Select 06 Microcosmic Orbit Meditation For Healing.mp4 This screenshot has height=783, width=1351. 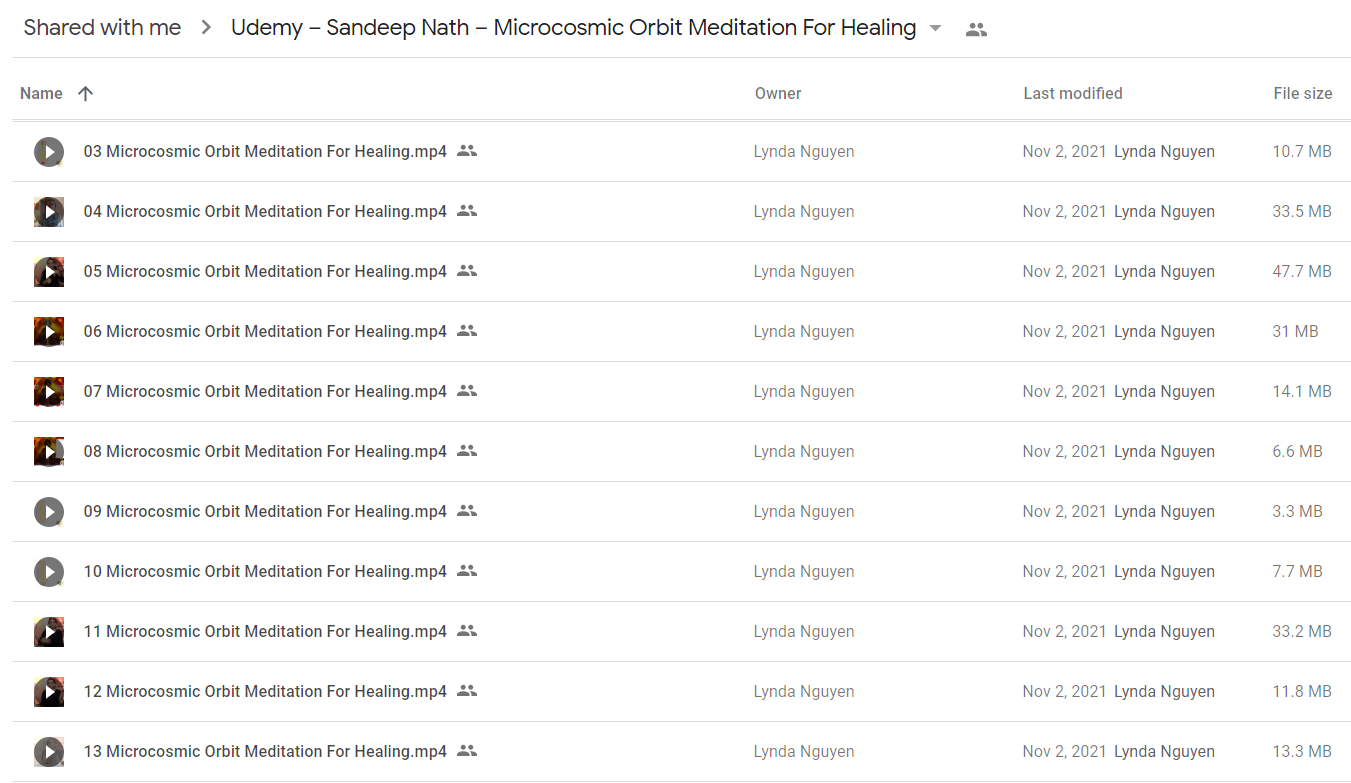681,332
